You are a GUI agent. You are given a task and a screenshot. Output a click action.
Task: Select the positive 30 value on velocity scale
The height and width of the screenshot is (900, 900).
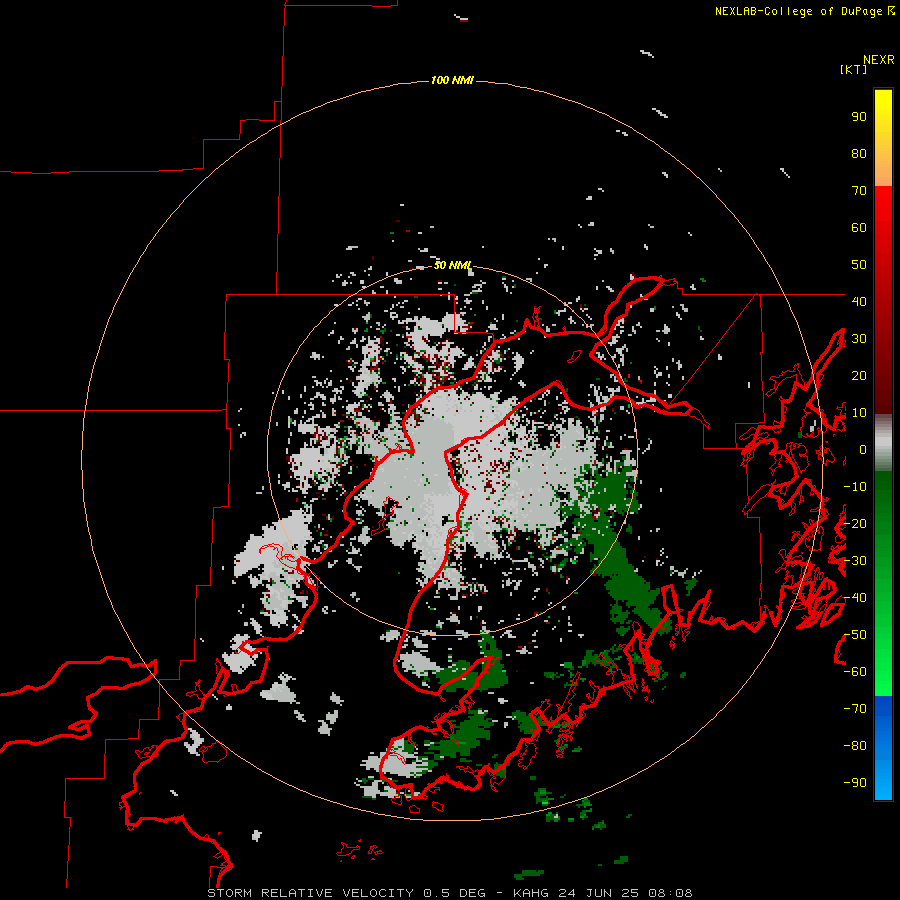point(859,339)
